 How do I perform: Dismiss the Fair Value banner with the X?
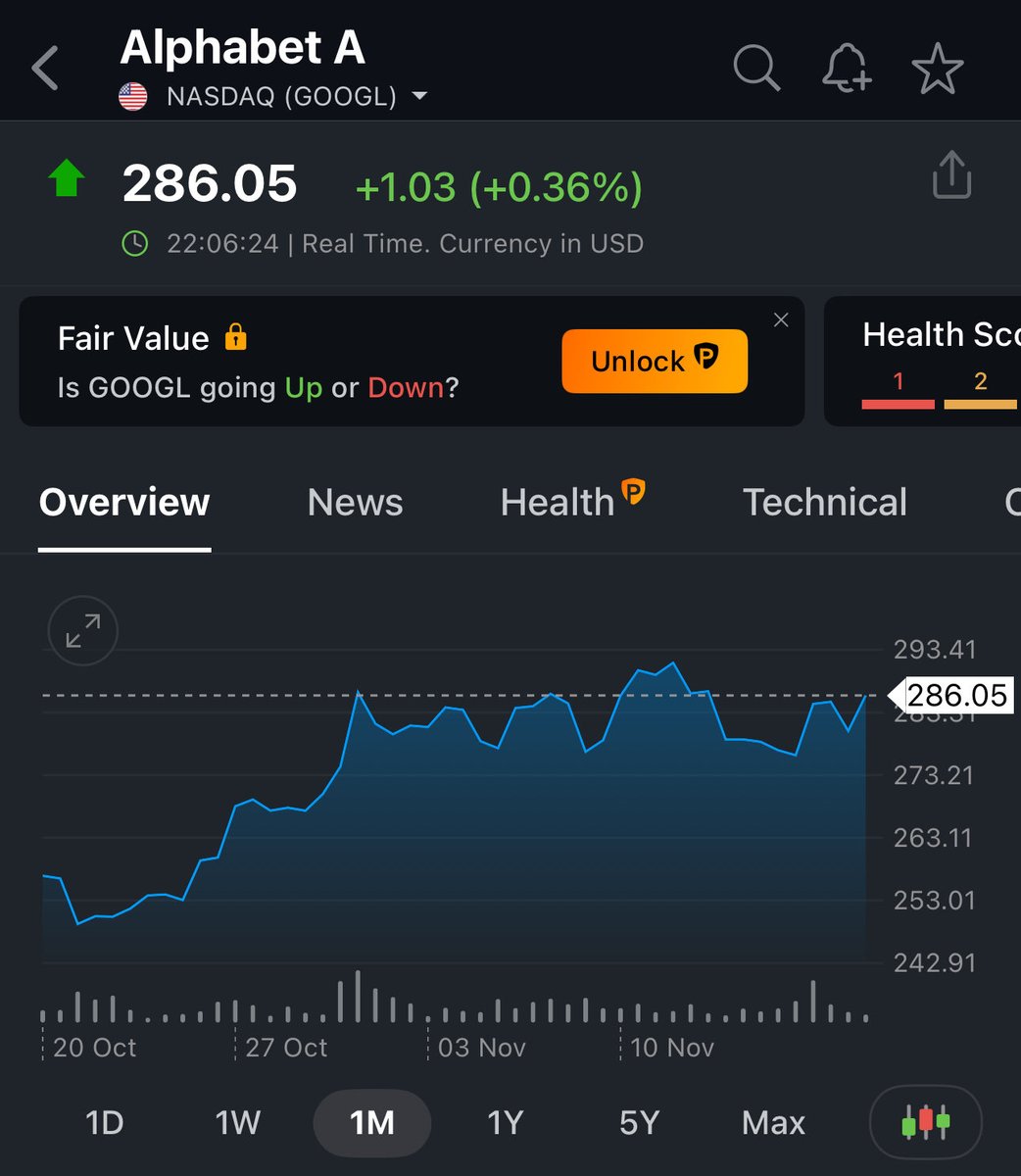(x=781, y=319)
